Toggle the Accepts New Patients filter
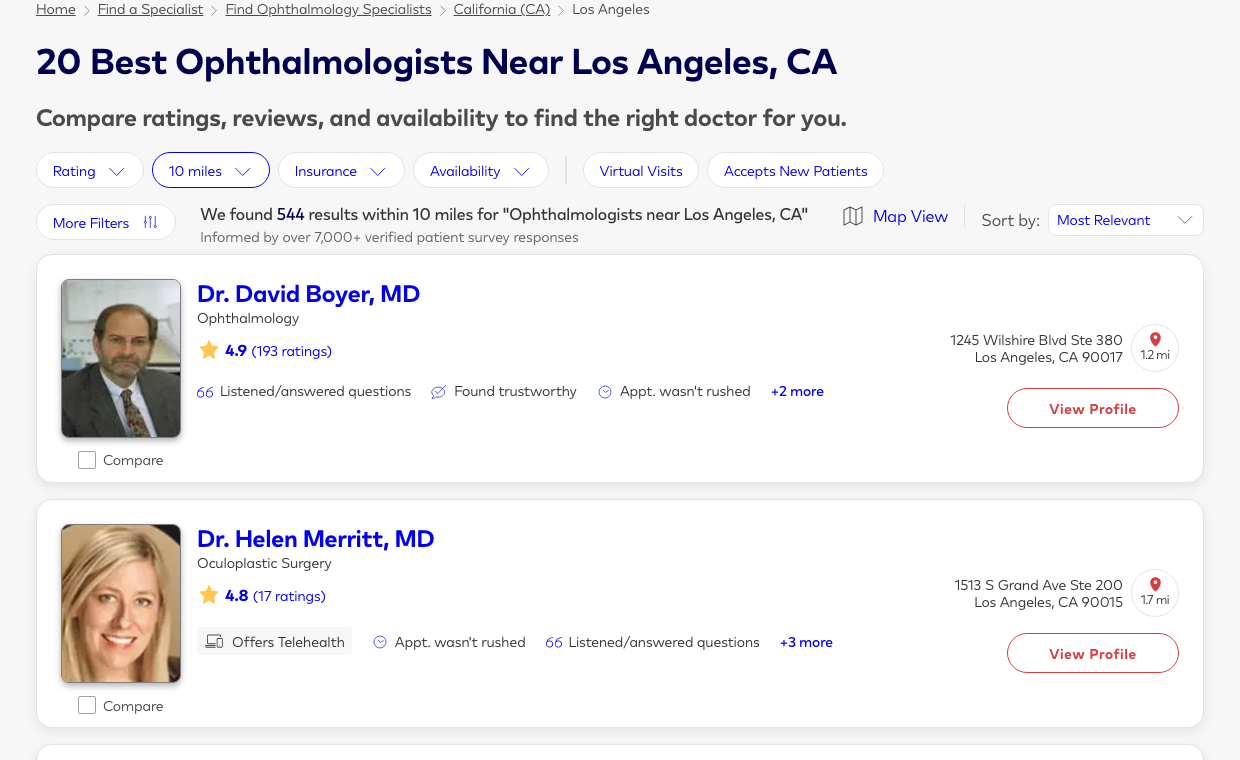The width and height of the screenshot is (1240, 760). pos(795,171)
